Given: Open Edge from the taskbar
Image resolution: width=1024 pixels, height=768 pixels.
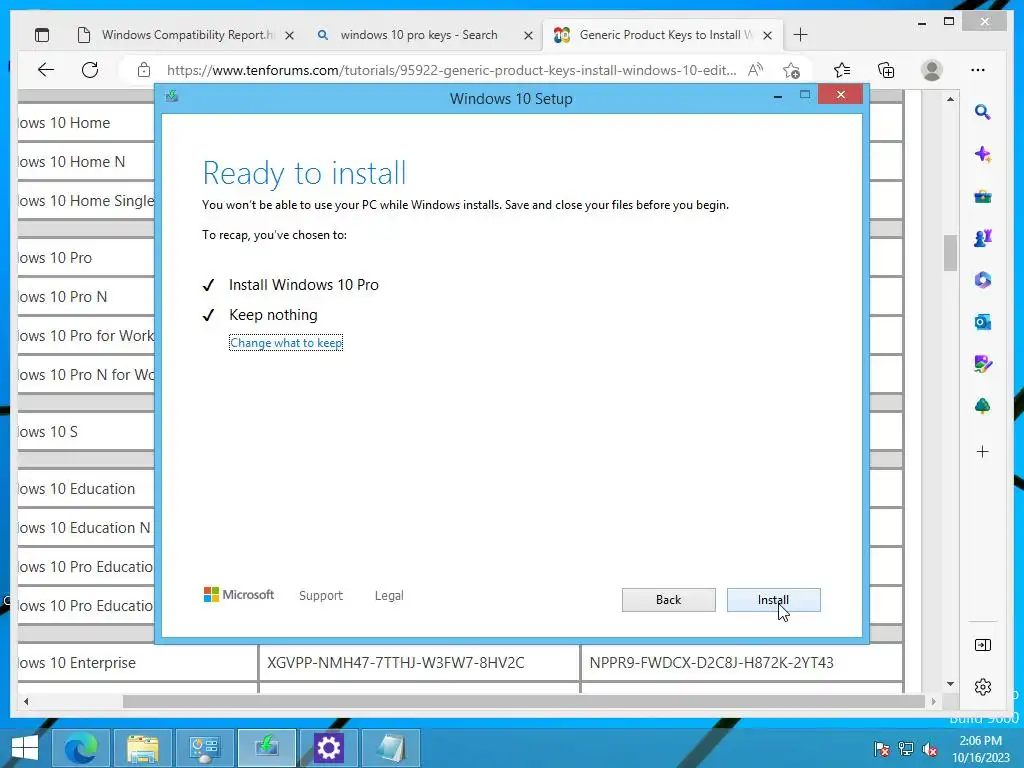Looking at the screenshot, I should click(80, 748).
